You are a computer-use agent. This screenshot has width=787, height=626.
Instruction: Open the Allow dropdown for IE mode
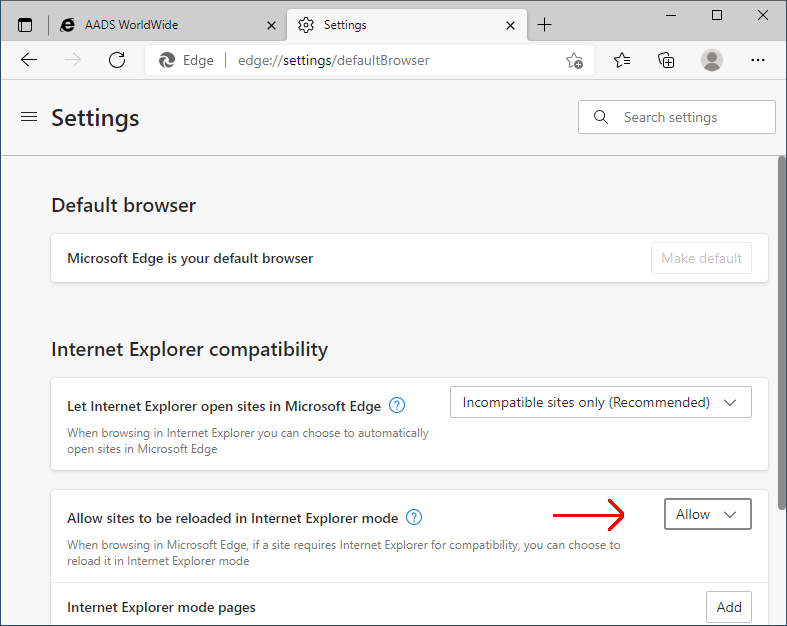click(x=707, y=514)
